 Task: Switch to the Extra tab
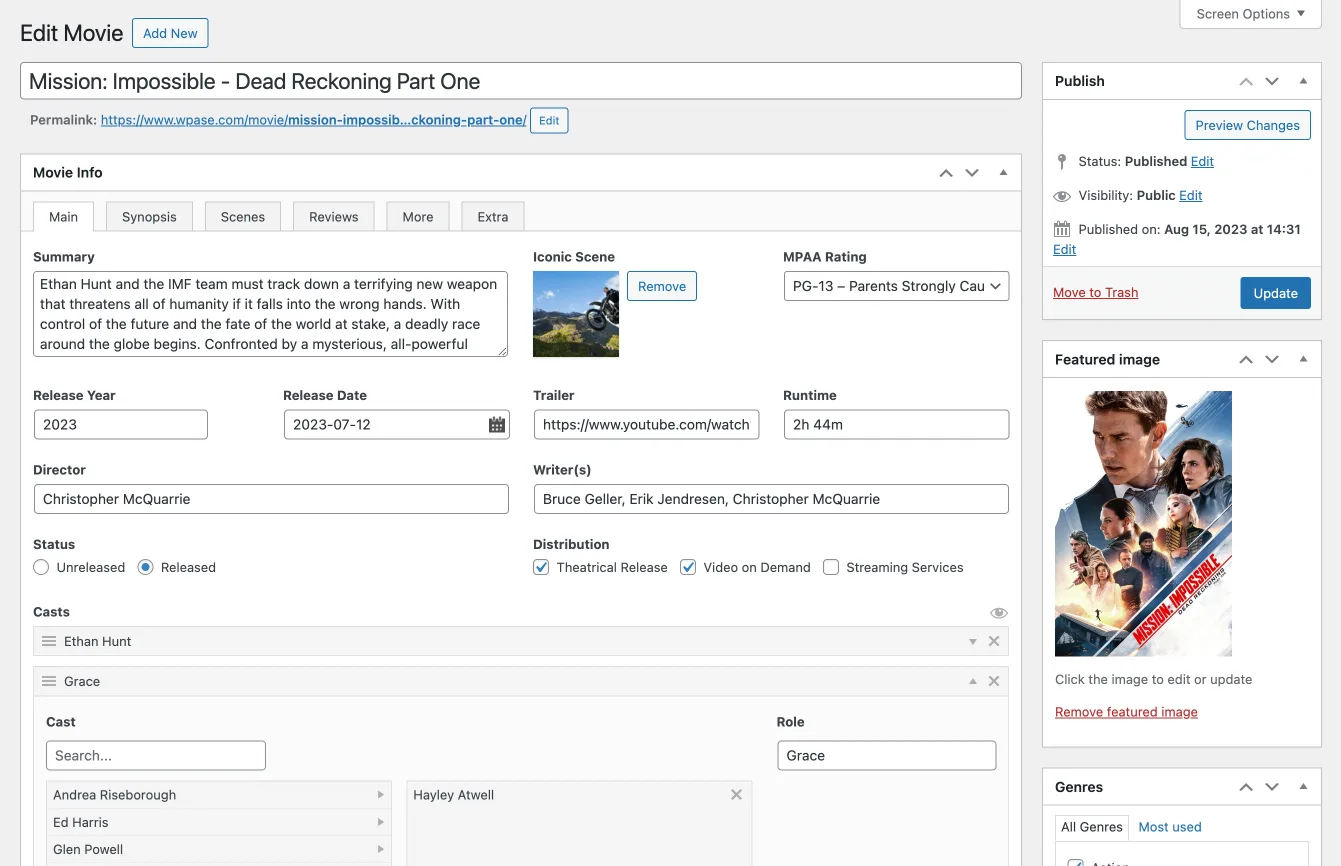(x=493, y=217)
